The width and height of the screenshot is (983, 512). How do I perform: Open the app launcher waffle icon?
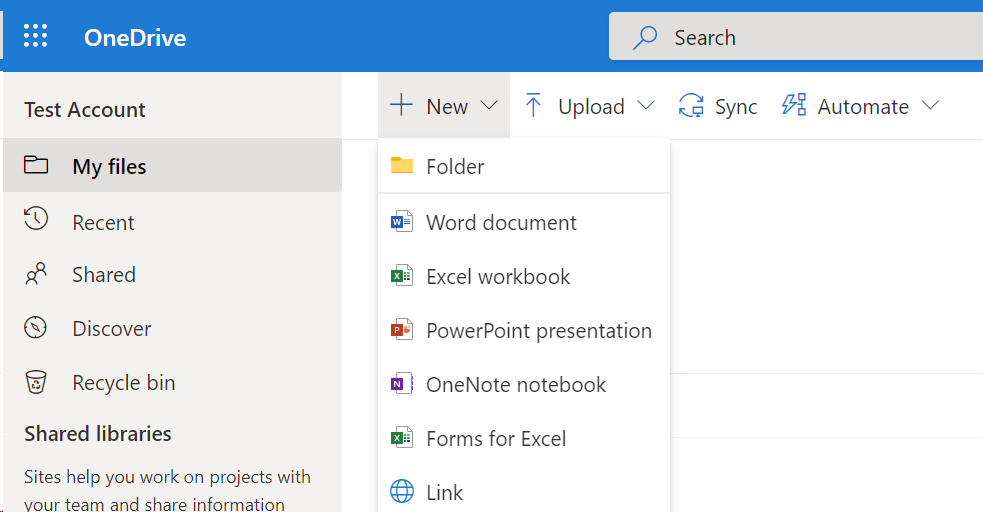(x=35, y=36)
